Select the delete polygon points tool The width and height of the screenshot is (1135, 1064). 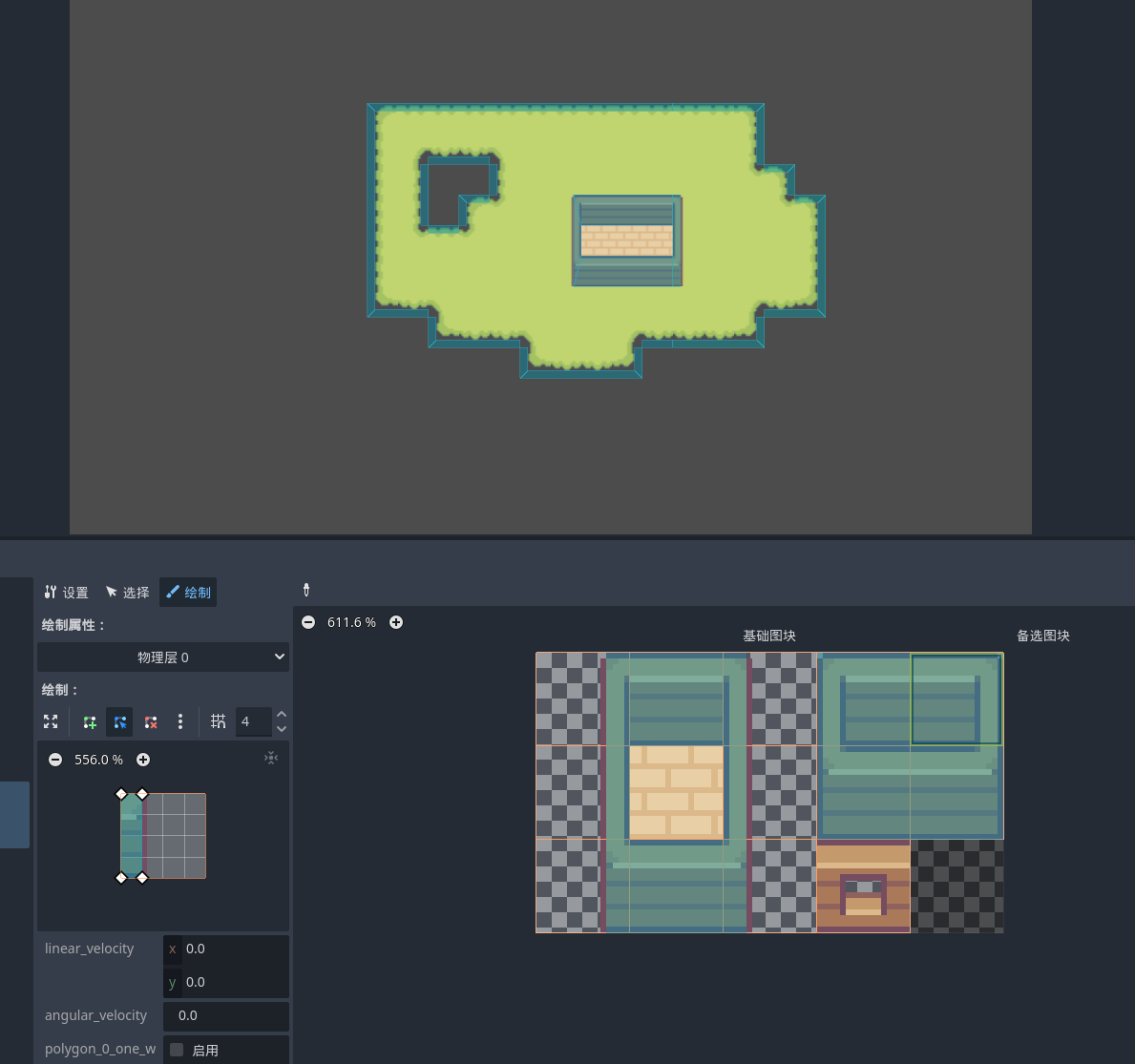tap(150, 722)
